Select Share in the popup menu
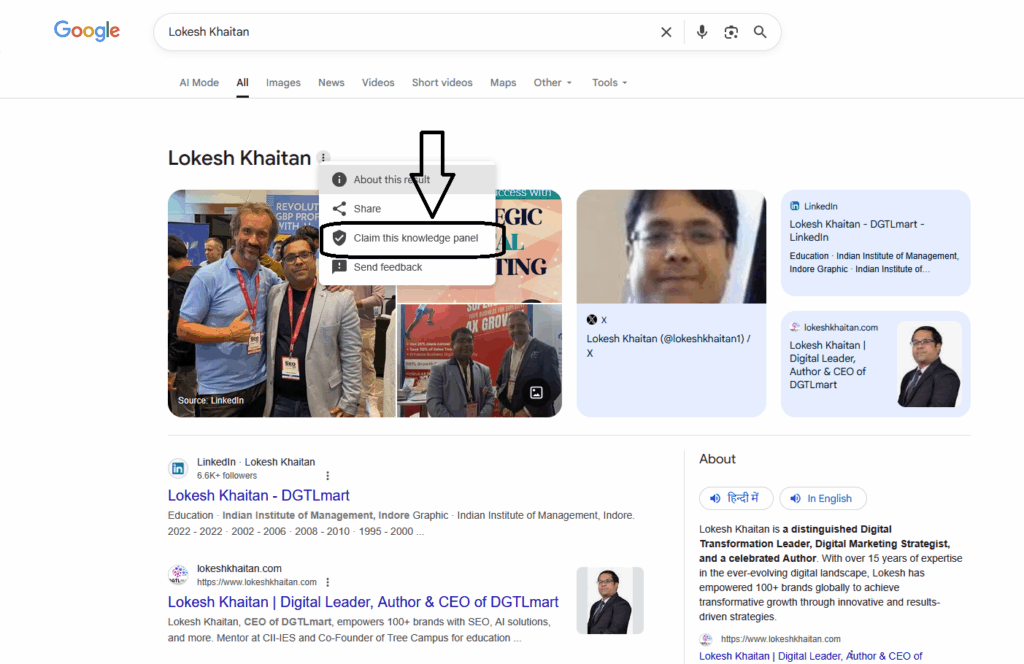This screenshot has height=664, width=1024. [x=367, y=209]
